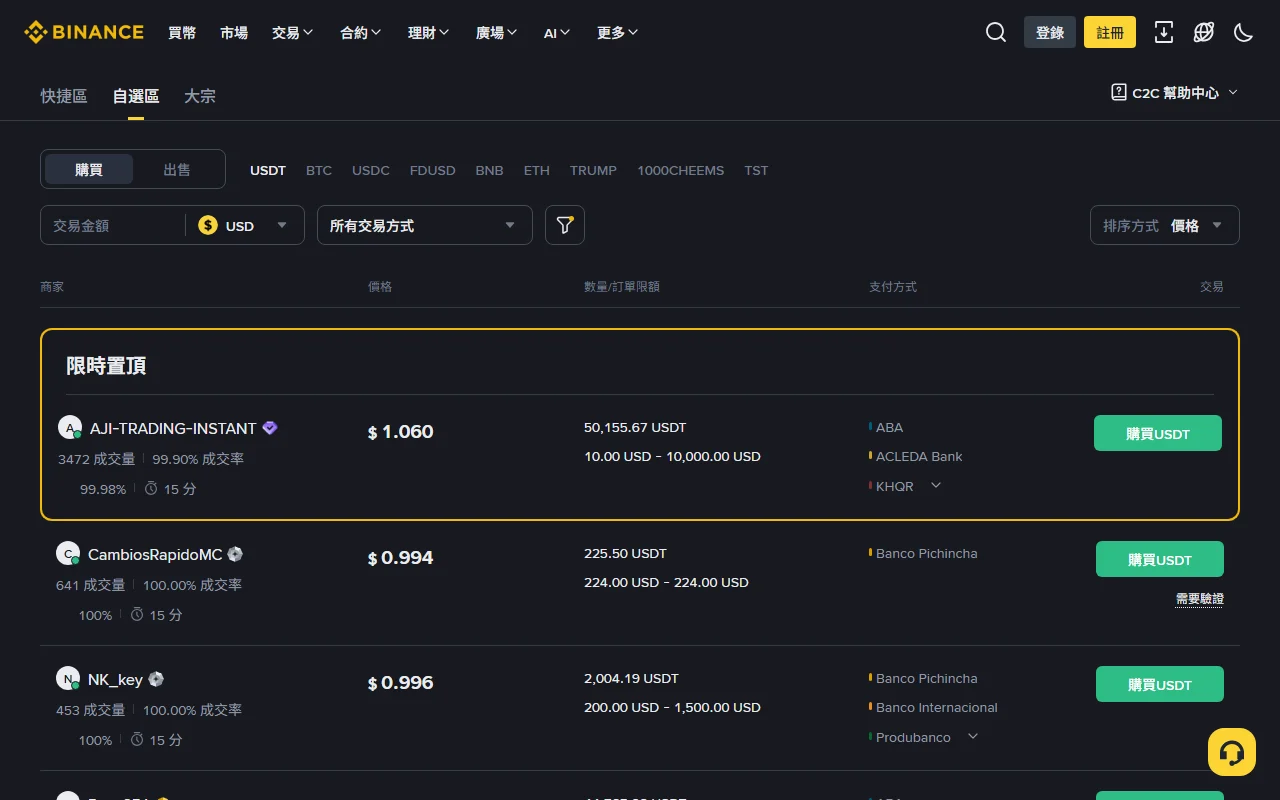Click the Banco Pichincha text in CambiosRapidoMC row
This screenshot has width=1280, height=800.
coord(927,553)
